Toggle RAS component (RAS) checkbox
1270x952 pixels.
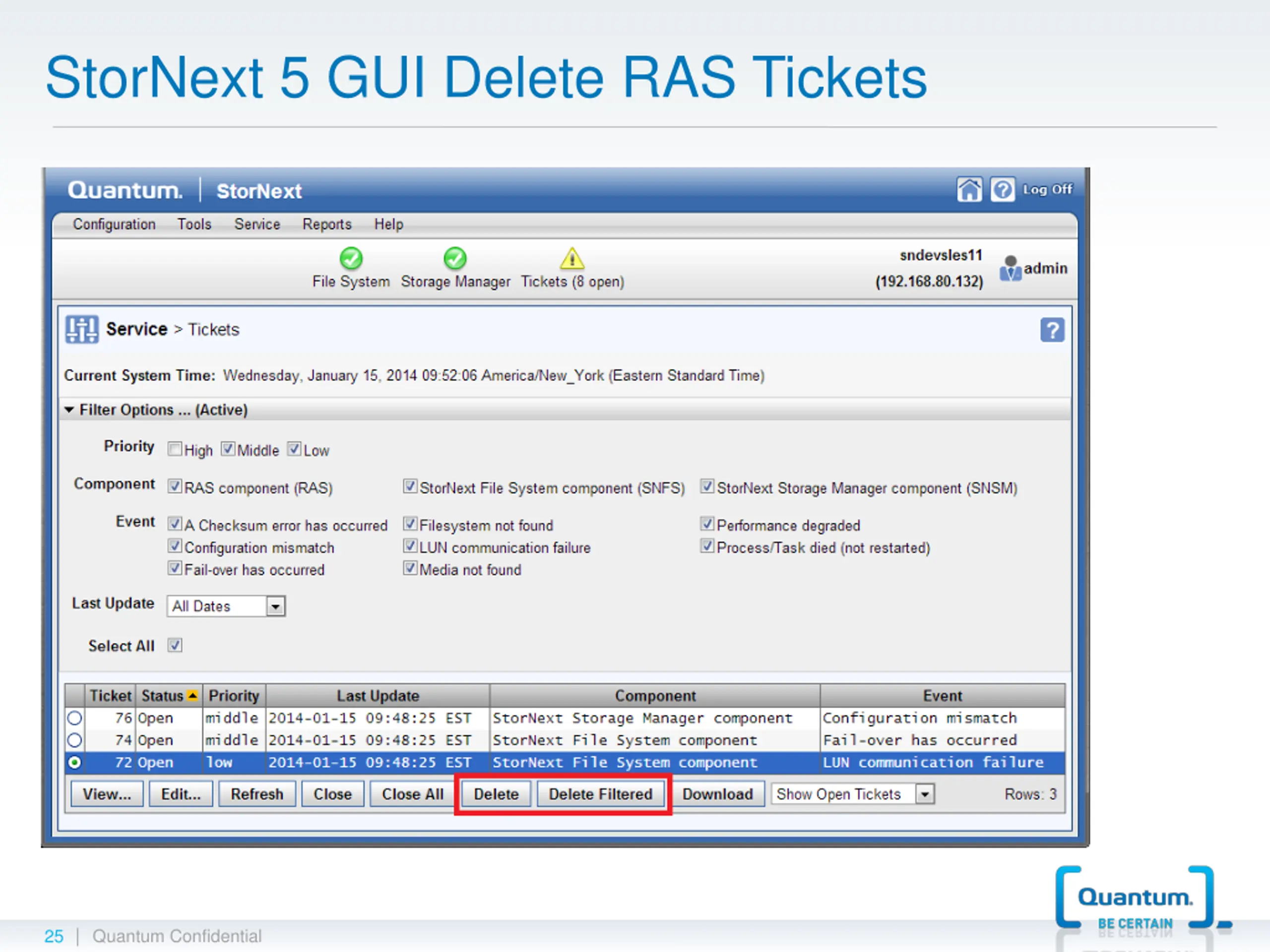175,486
